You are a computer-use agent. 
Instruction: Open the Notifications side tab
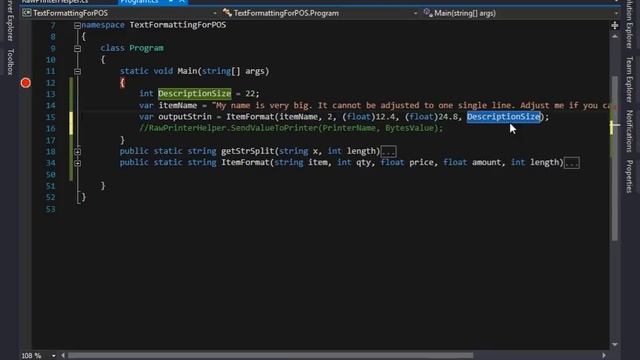pos(630,131)
